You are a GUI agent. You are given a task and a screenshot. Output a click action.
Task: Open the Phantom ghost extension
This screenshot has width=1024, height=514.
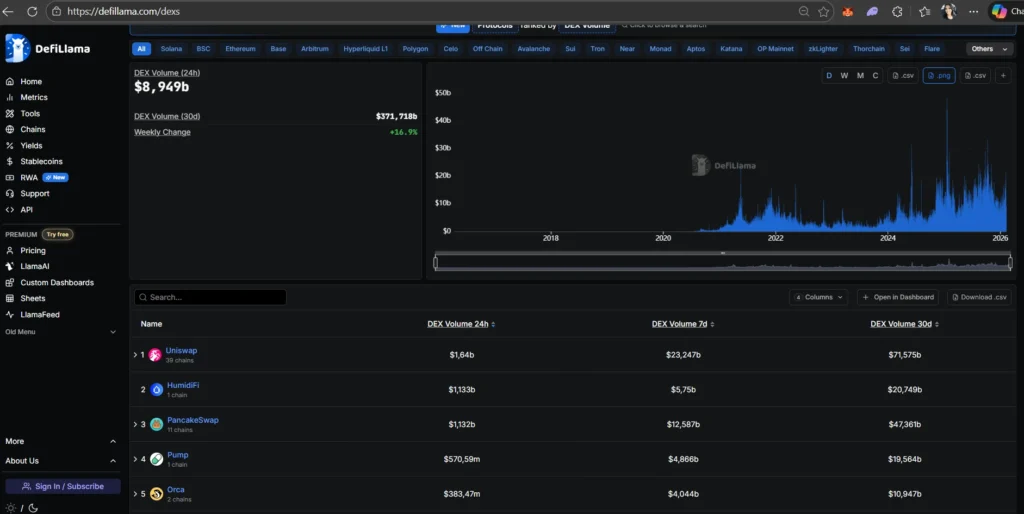[x=872, y=12]
